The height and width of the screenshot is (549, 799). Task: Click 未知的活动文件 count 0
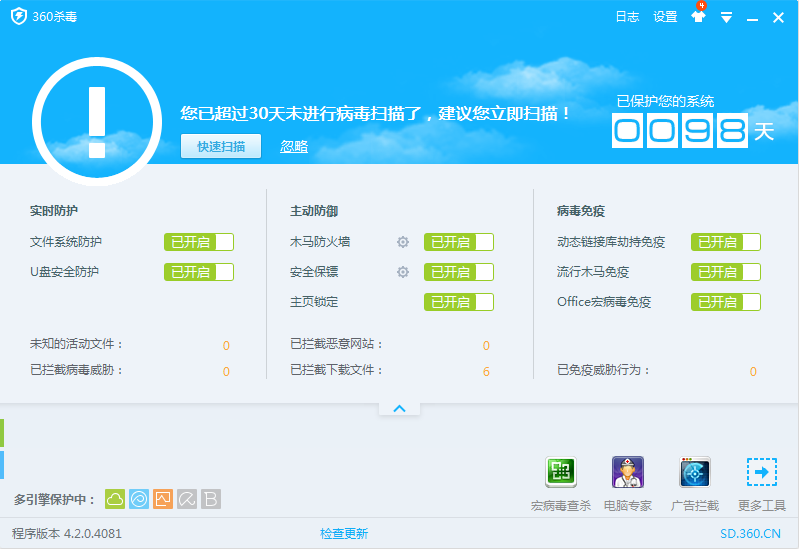tap(226, 346)
